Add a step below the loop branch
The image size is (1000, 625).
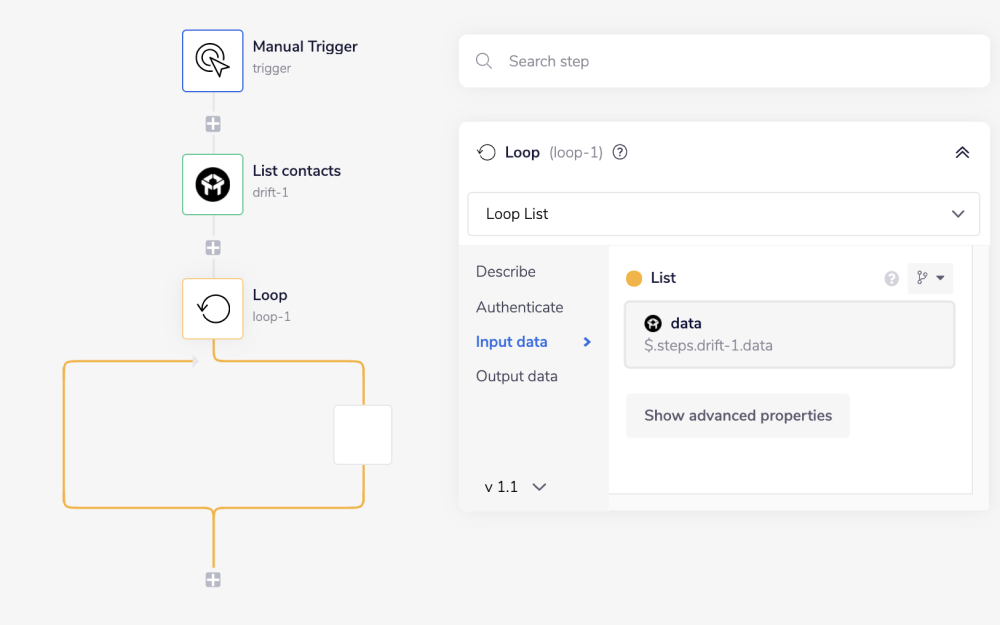coord(213,580)
